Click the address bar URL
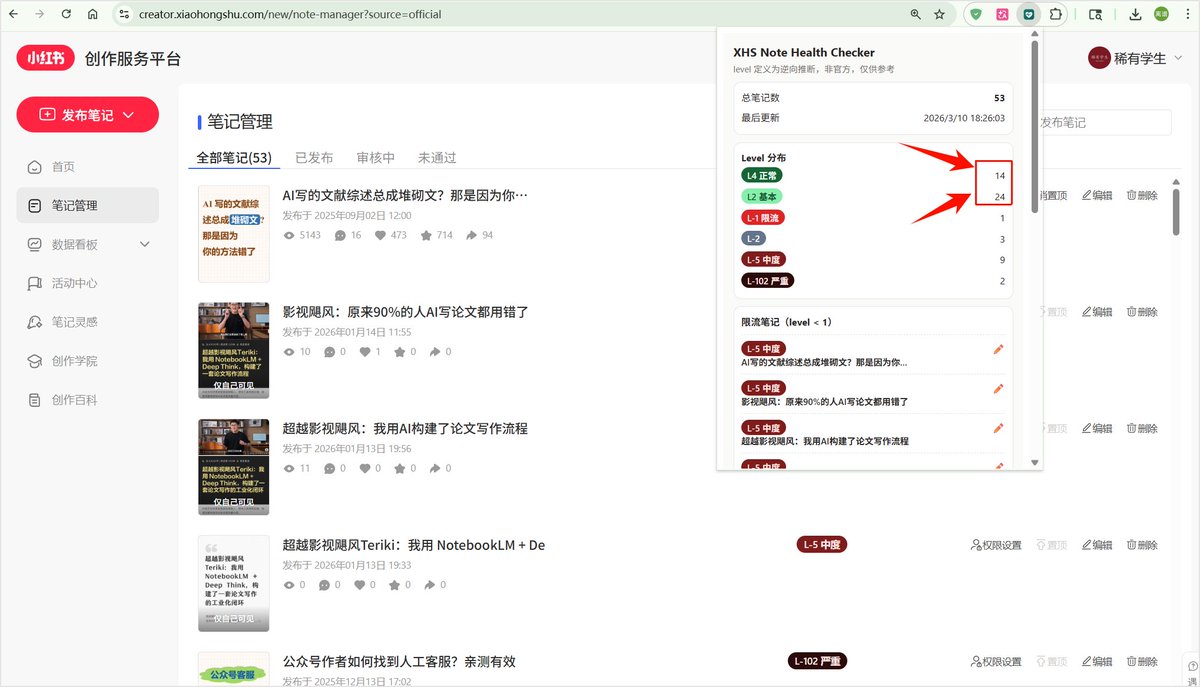Image resolution: width=1200 pixels, height=687 pixels. pos(290,15)
